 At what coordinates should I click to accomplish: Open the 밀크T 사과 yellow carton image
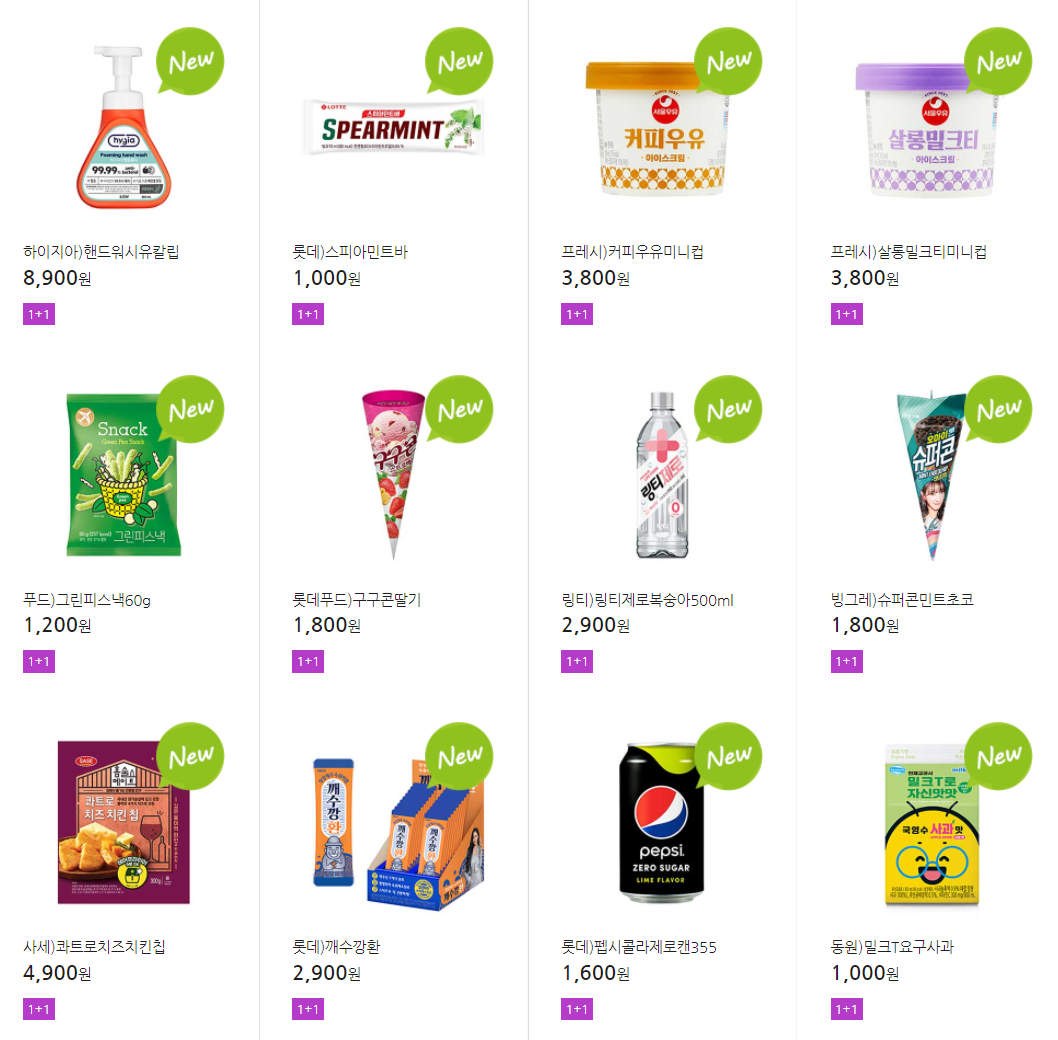coord(932,824)
